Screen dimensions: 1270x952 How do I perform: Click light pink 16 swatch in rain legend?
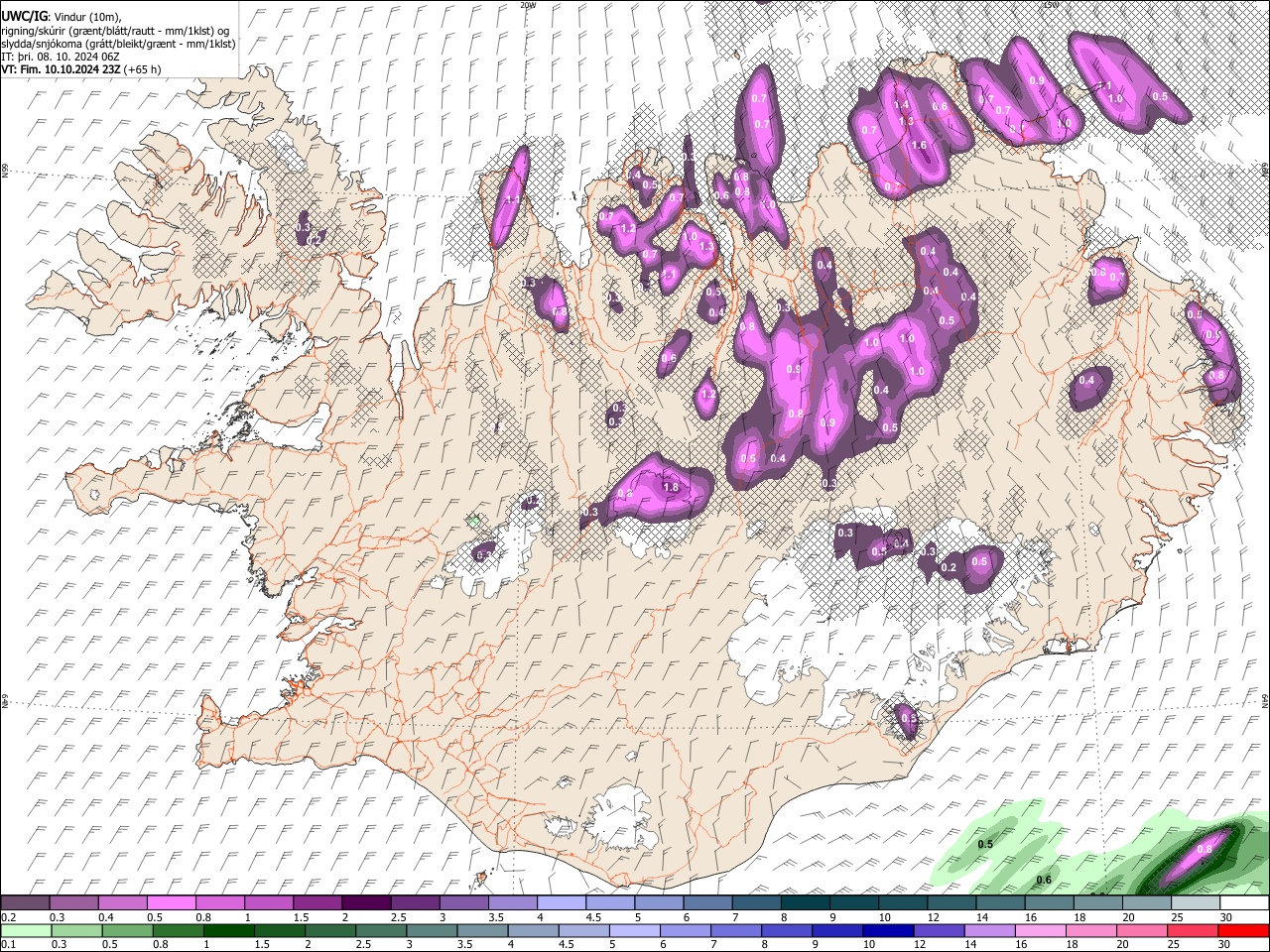[1039, 930]
